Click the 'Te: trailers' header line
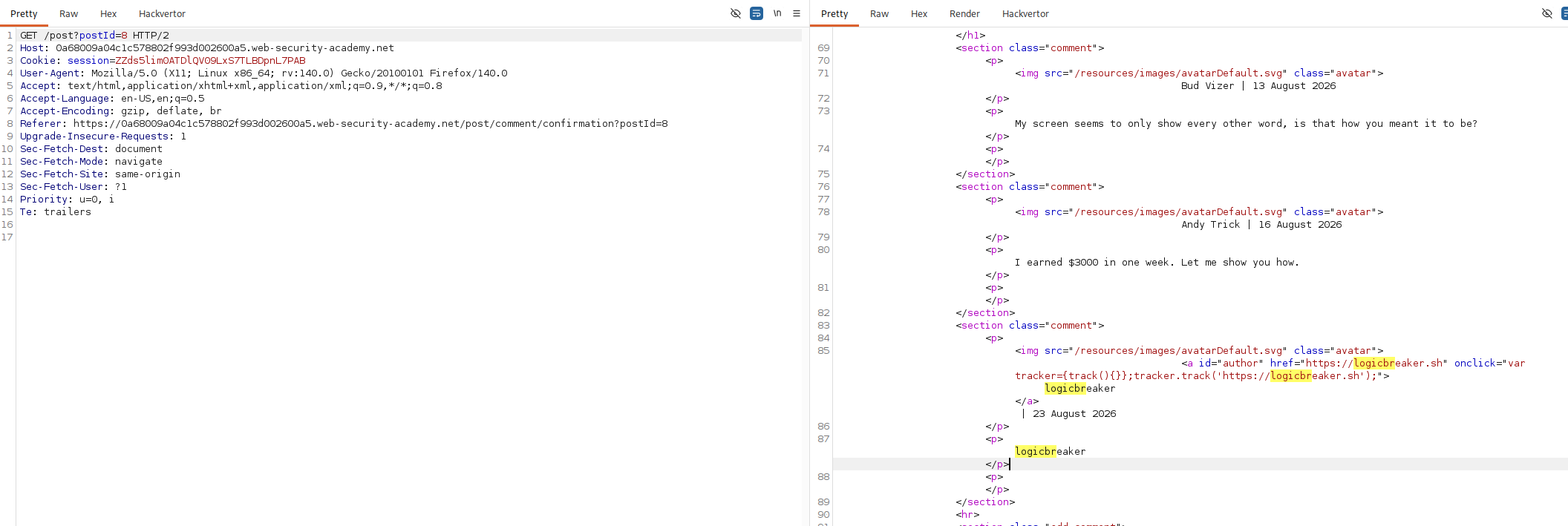This screenshot has width=1568, height=526. 56,212
